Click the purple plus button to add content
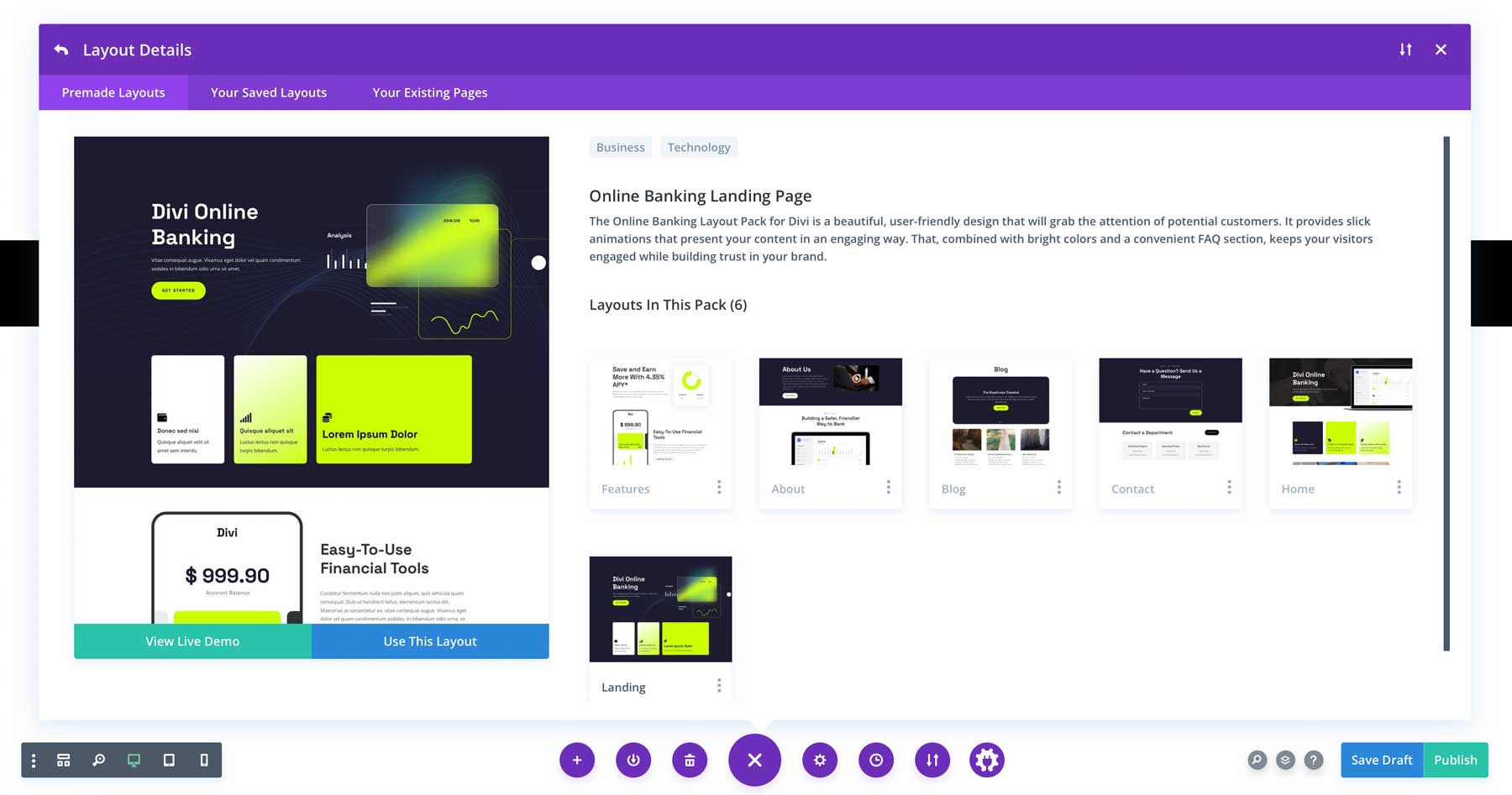 click(577, 760)
